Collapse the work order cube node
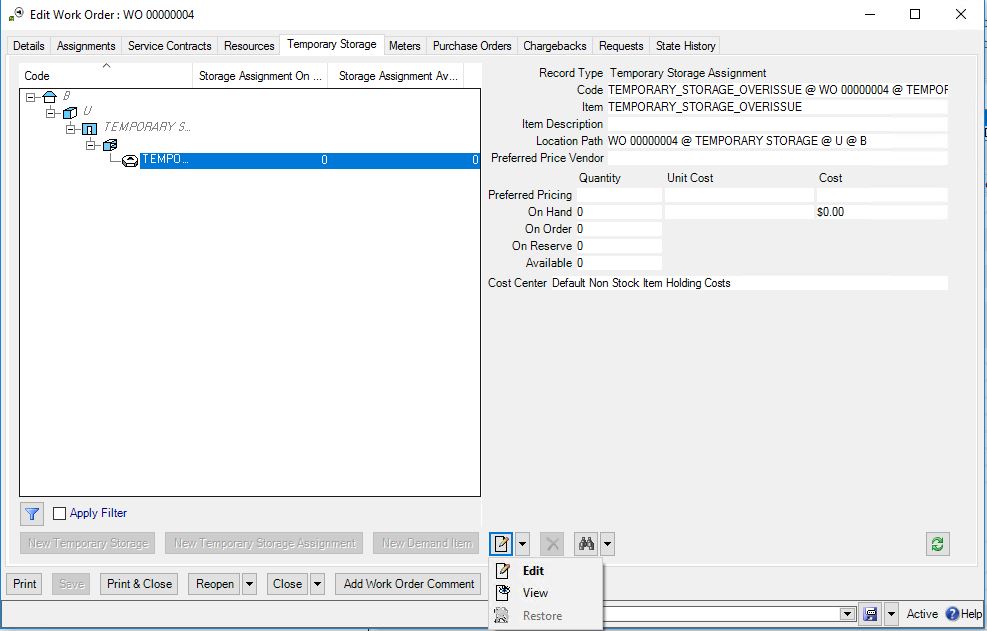 (x=91, y=145)
